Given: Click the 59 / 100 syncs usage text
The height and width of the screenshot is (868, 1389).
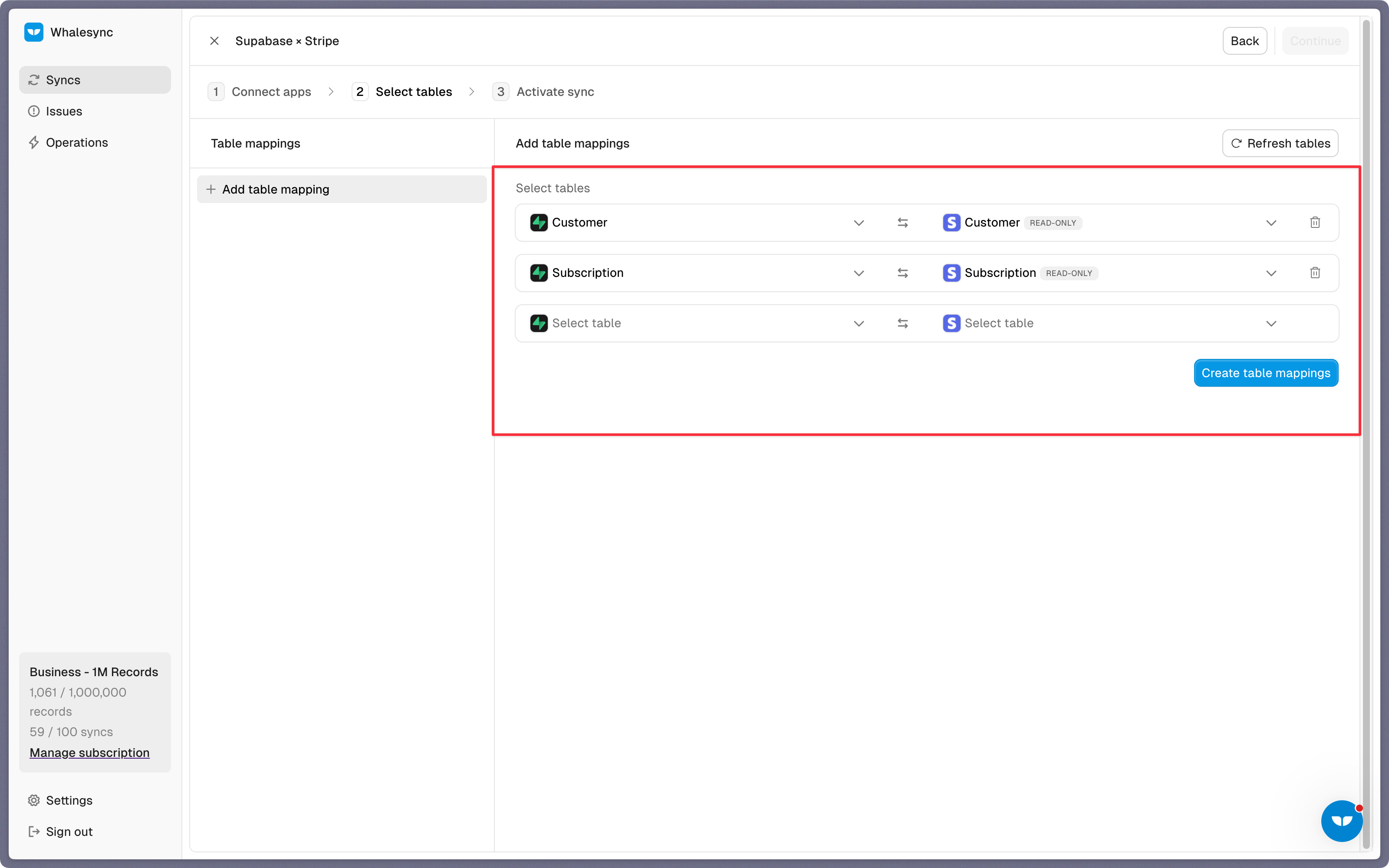Looking at the screenshot, I should [x=71, y=732].
